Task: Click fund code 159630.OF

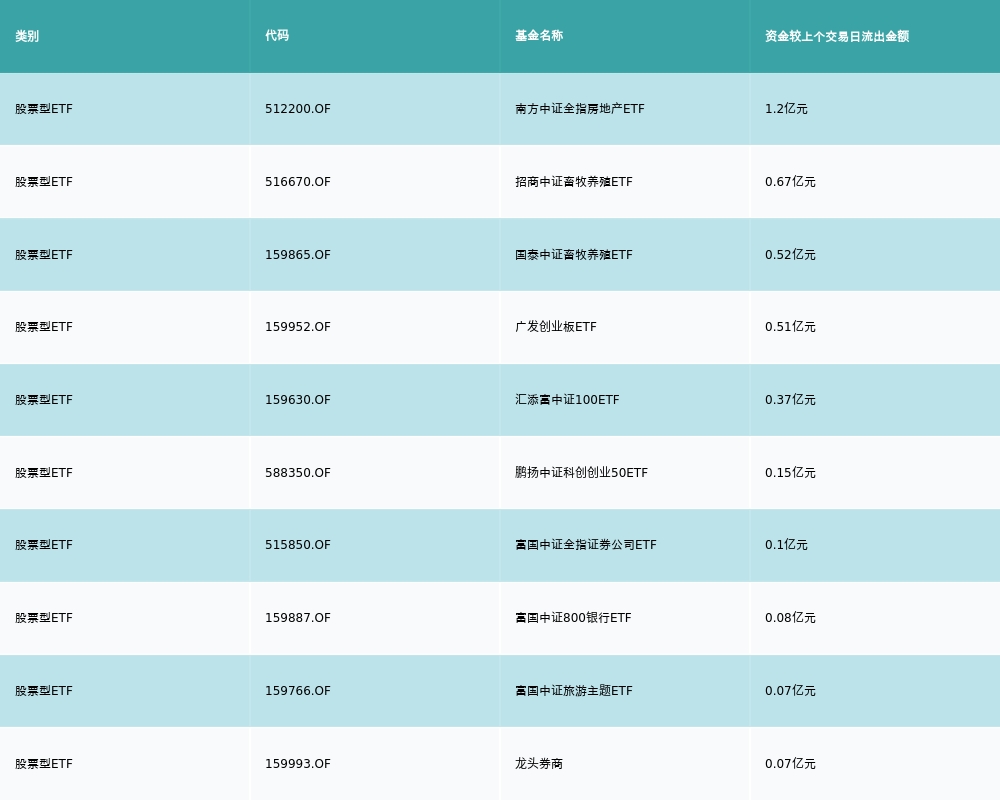Action: [x=298, y=400]
